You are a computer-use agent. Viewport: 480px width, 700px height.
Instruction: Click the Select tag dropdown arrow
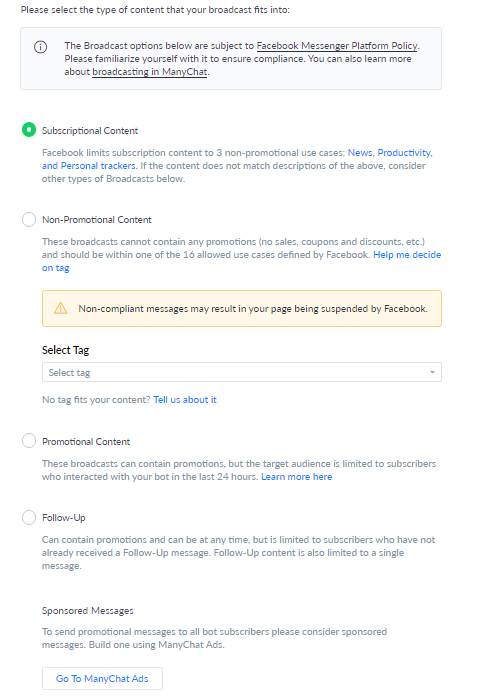(x=432, y=372)
